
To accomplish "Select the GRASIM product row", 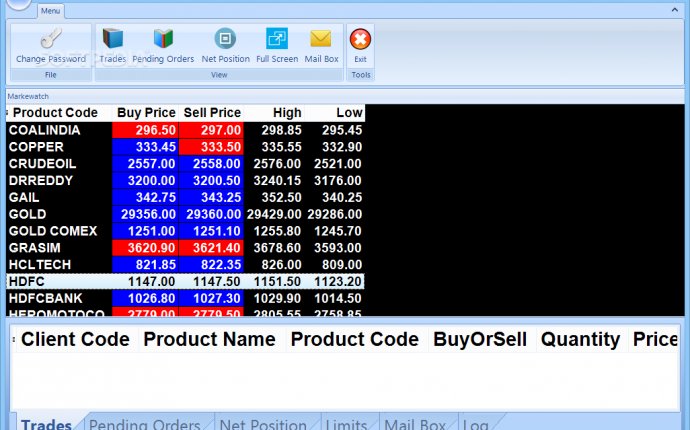I will pyautogui.click(x=186, y=248).
